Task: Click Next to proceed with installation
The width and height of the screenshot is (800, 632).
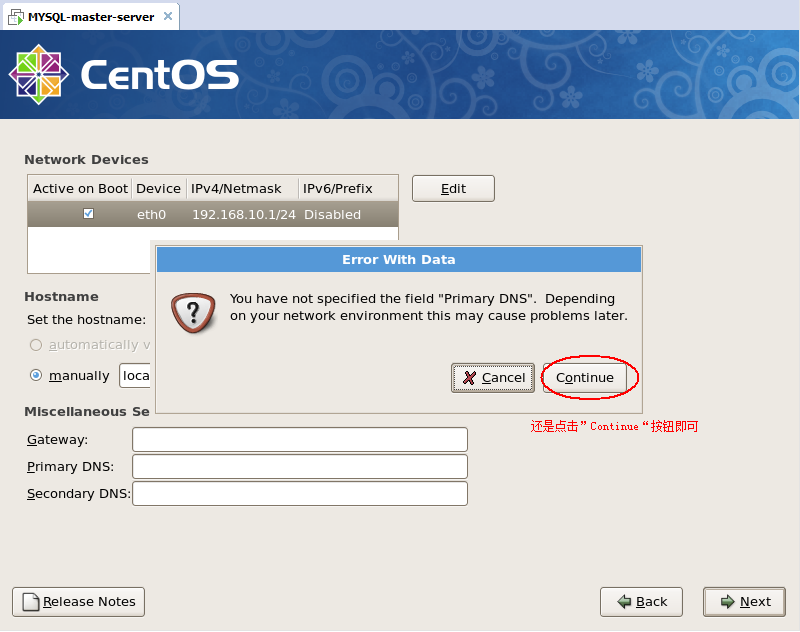Action: coord(744,602)
